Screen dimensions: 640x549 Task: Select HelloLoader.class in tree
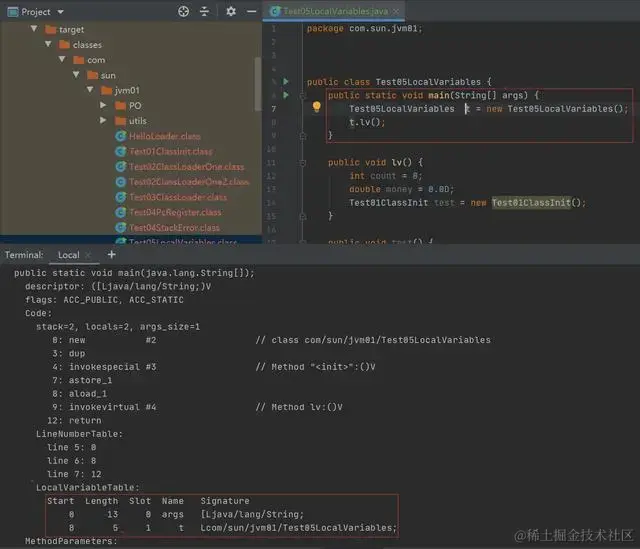pos(165,136)
